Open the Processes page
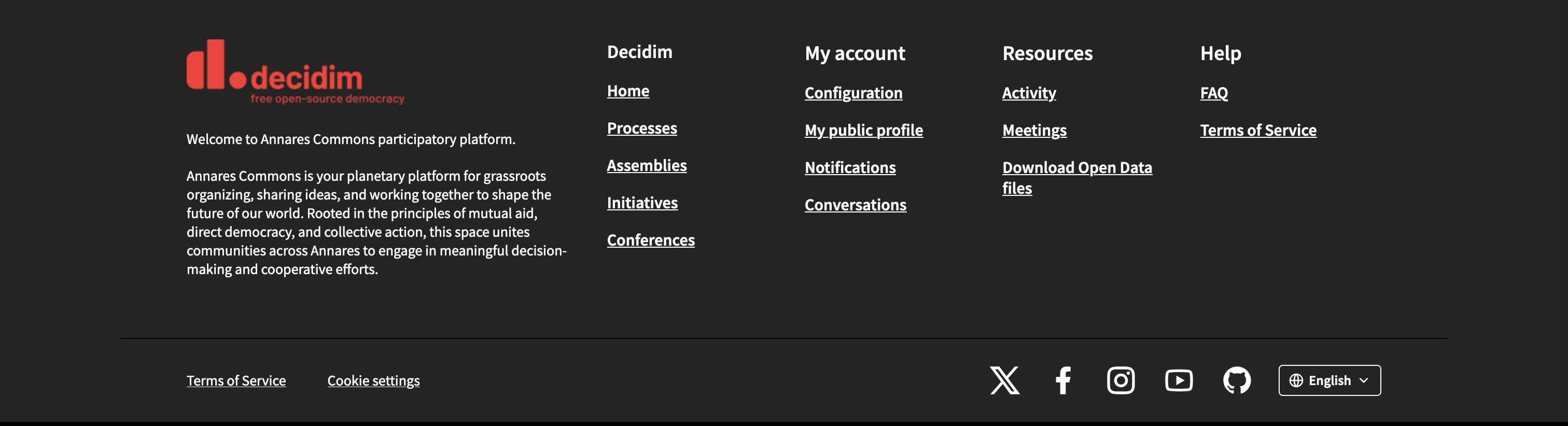Screen dimensions: 1568x426 [641, 129]
